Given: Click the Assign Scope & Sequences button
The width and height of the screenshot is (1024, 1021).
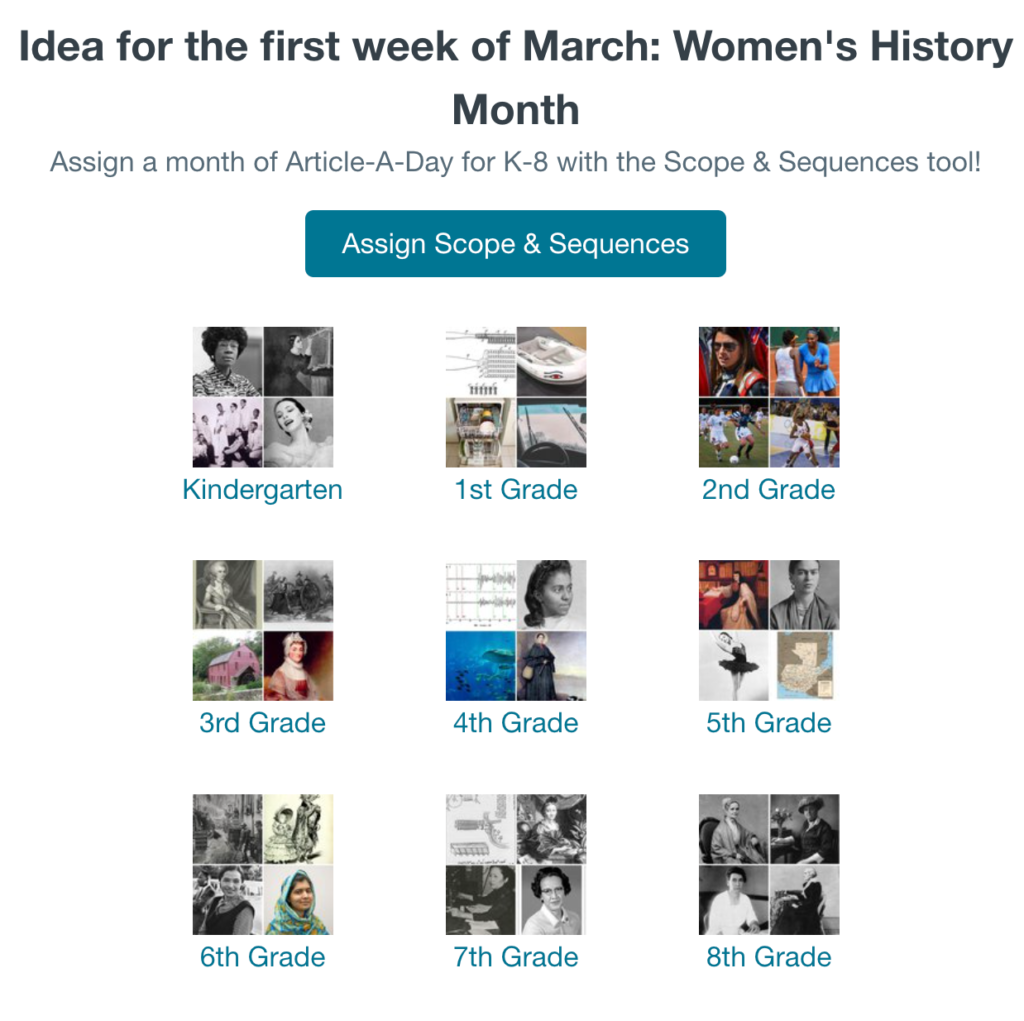Looking at the screenshot, I should [x=515, y=244].
